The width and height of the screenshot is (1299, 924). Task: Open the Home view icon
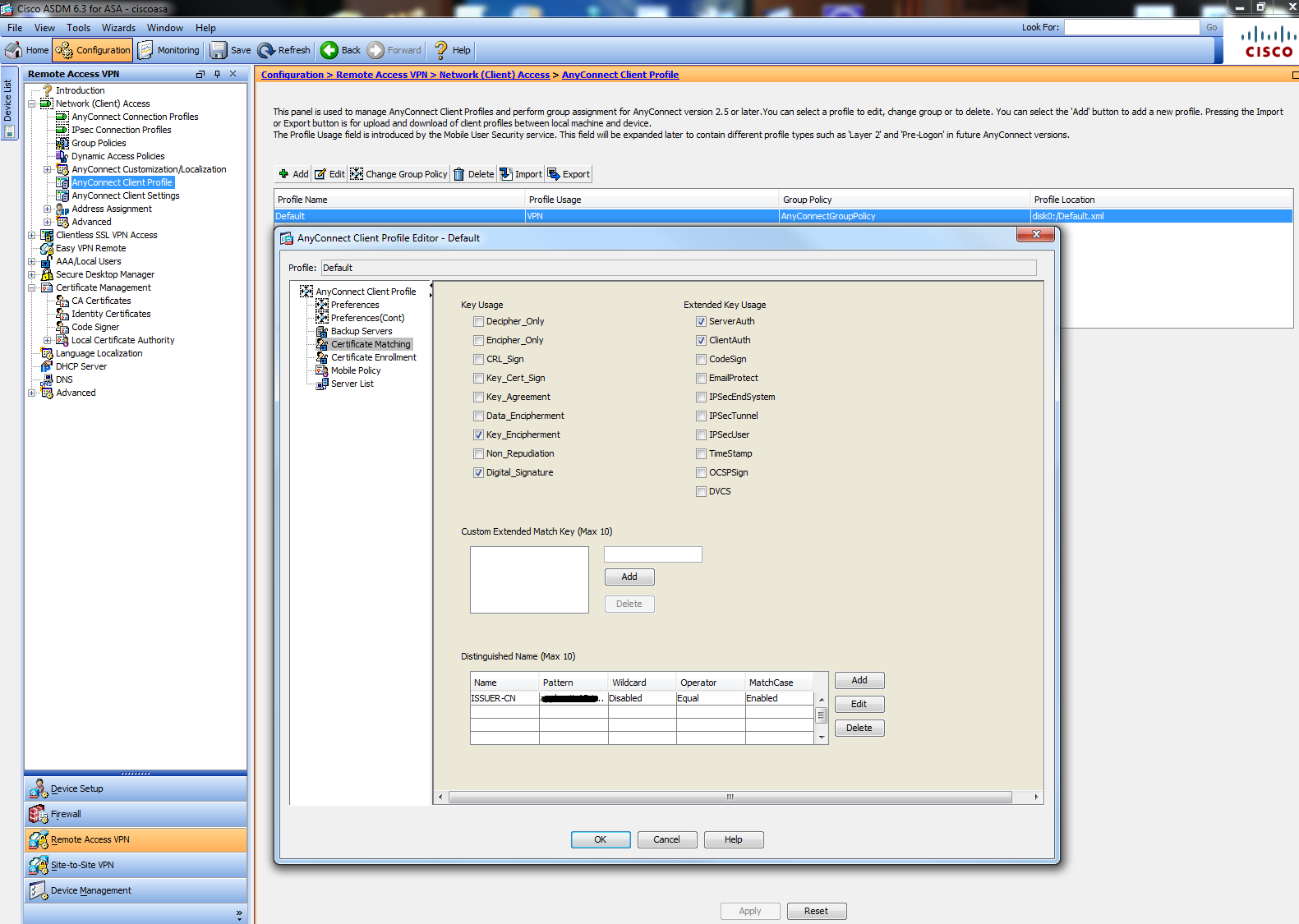click(13, 50)
